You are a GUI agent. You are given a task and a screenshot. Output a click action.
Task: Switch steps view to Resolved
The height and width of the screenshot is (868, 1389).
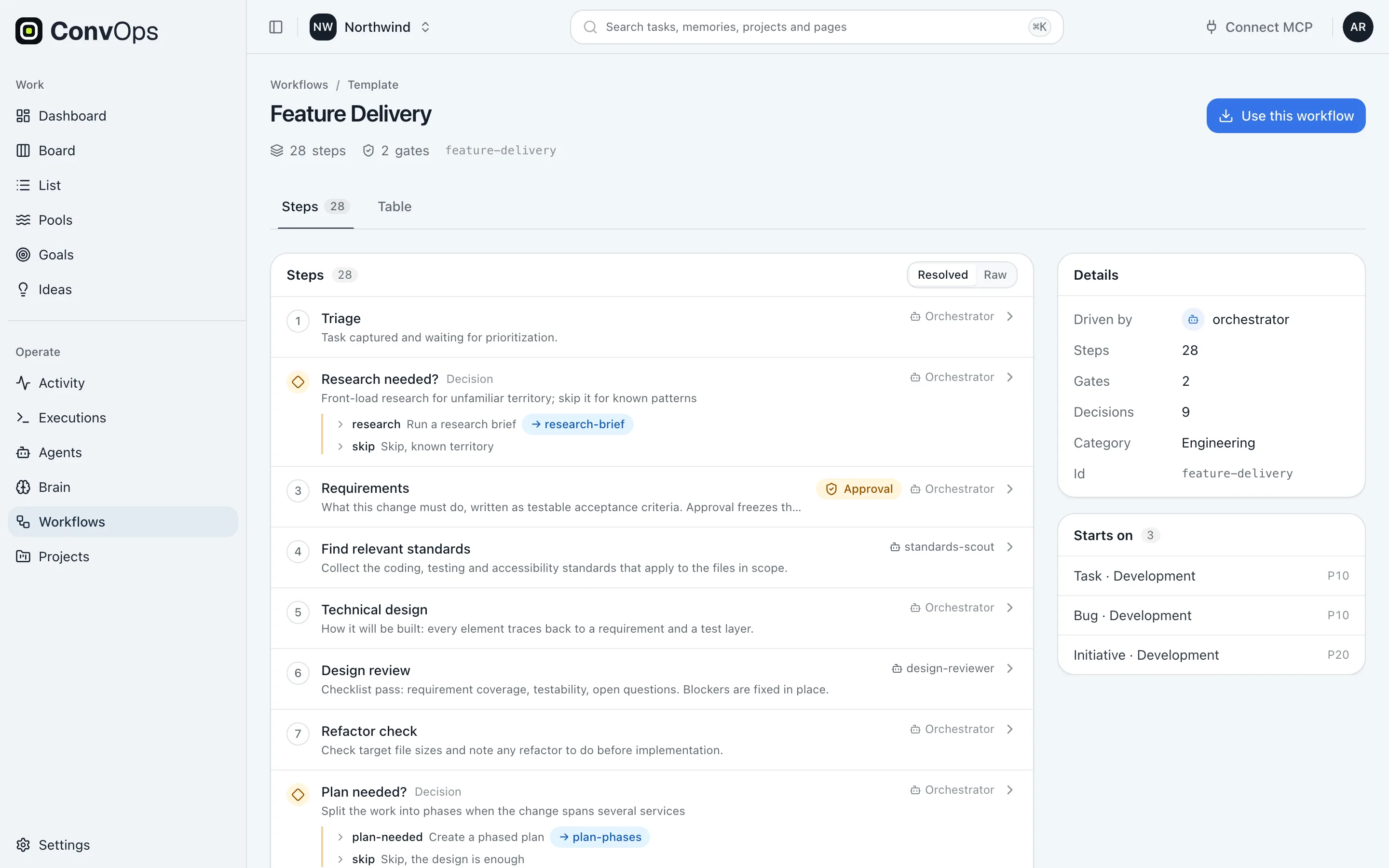click(942, 275)
